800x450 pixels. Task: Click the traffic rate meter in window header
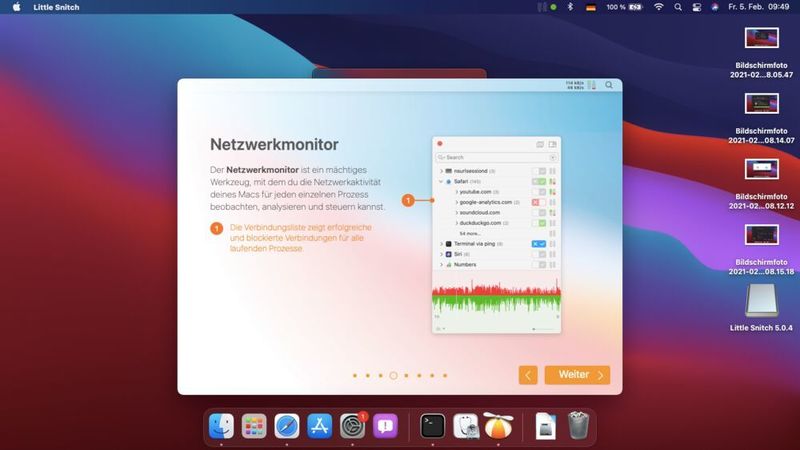[581, 85]
